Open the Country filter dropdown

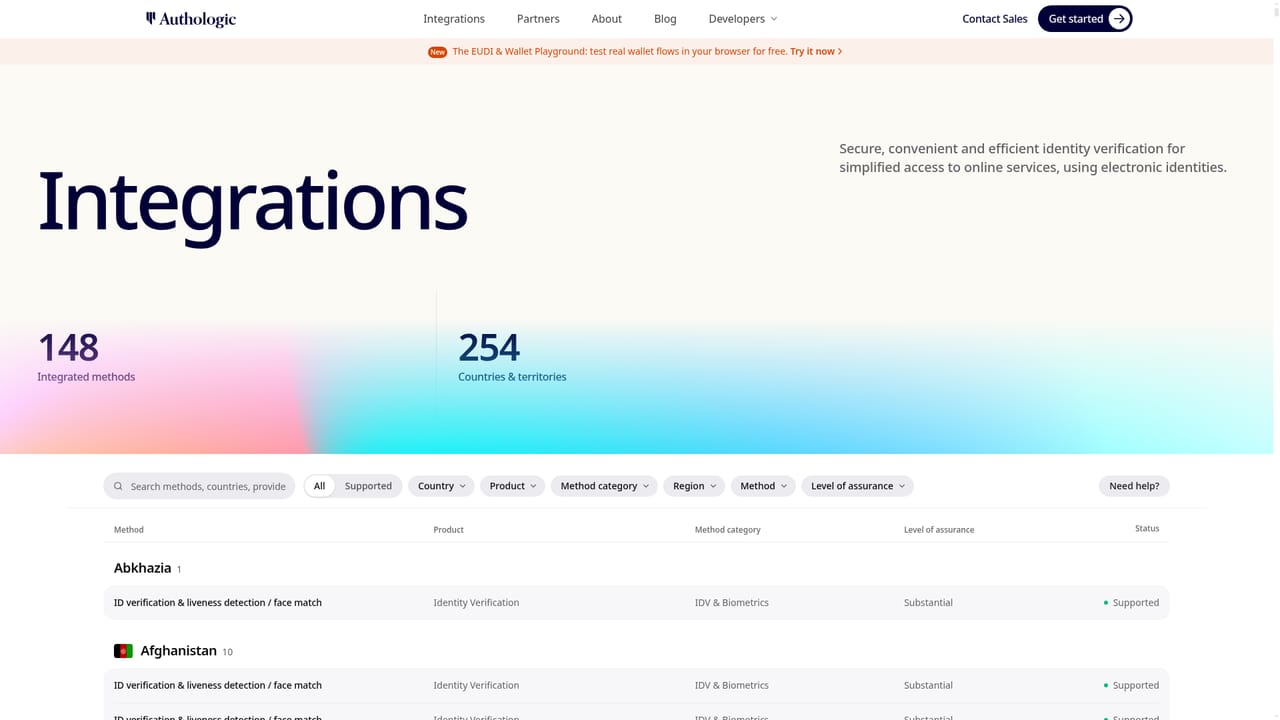(x=441, y=486)
